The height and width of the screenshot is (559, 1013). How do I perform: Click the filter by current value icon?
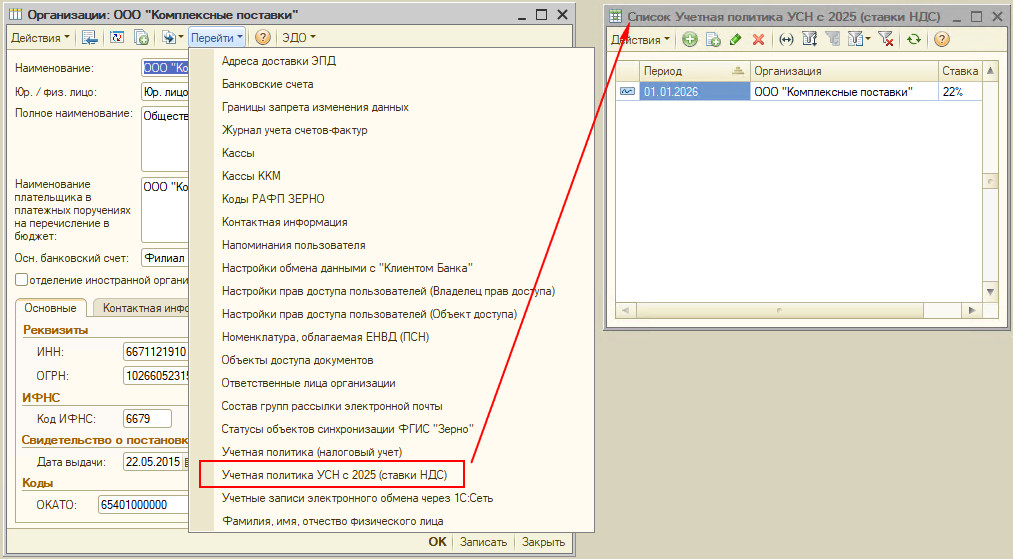coord(833,39)
